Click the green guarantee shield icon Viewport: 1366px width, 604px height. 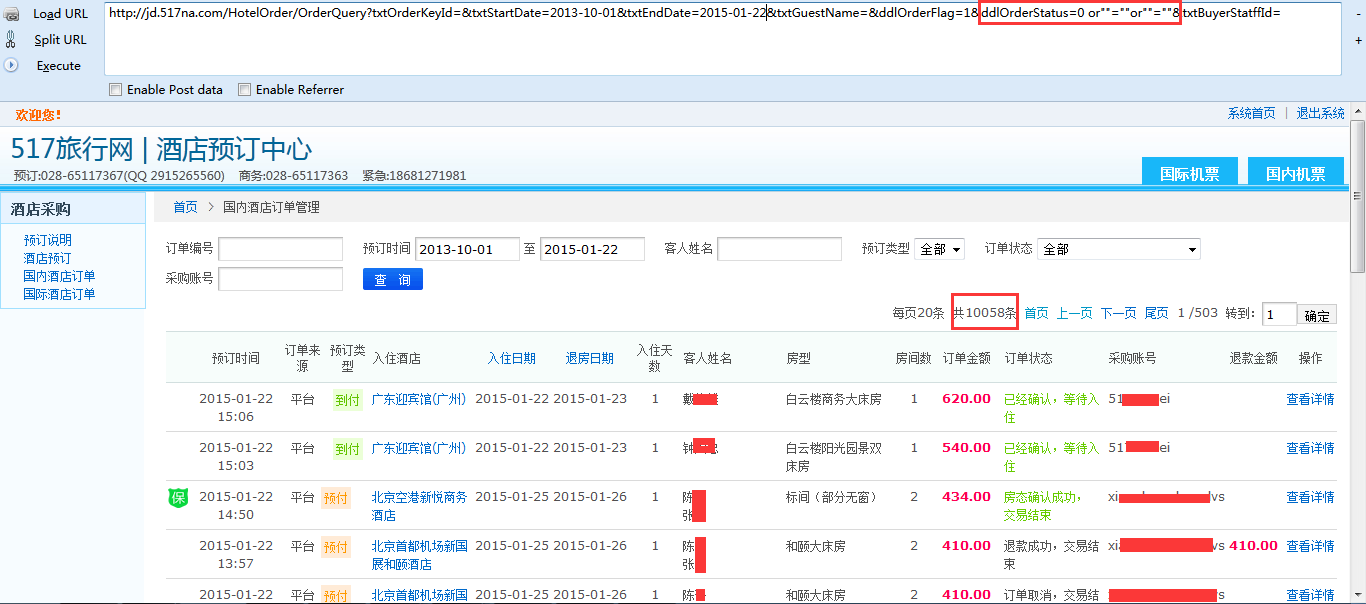(x=178, y=497)
